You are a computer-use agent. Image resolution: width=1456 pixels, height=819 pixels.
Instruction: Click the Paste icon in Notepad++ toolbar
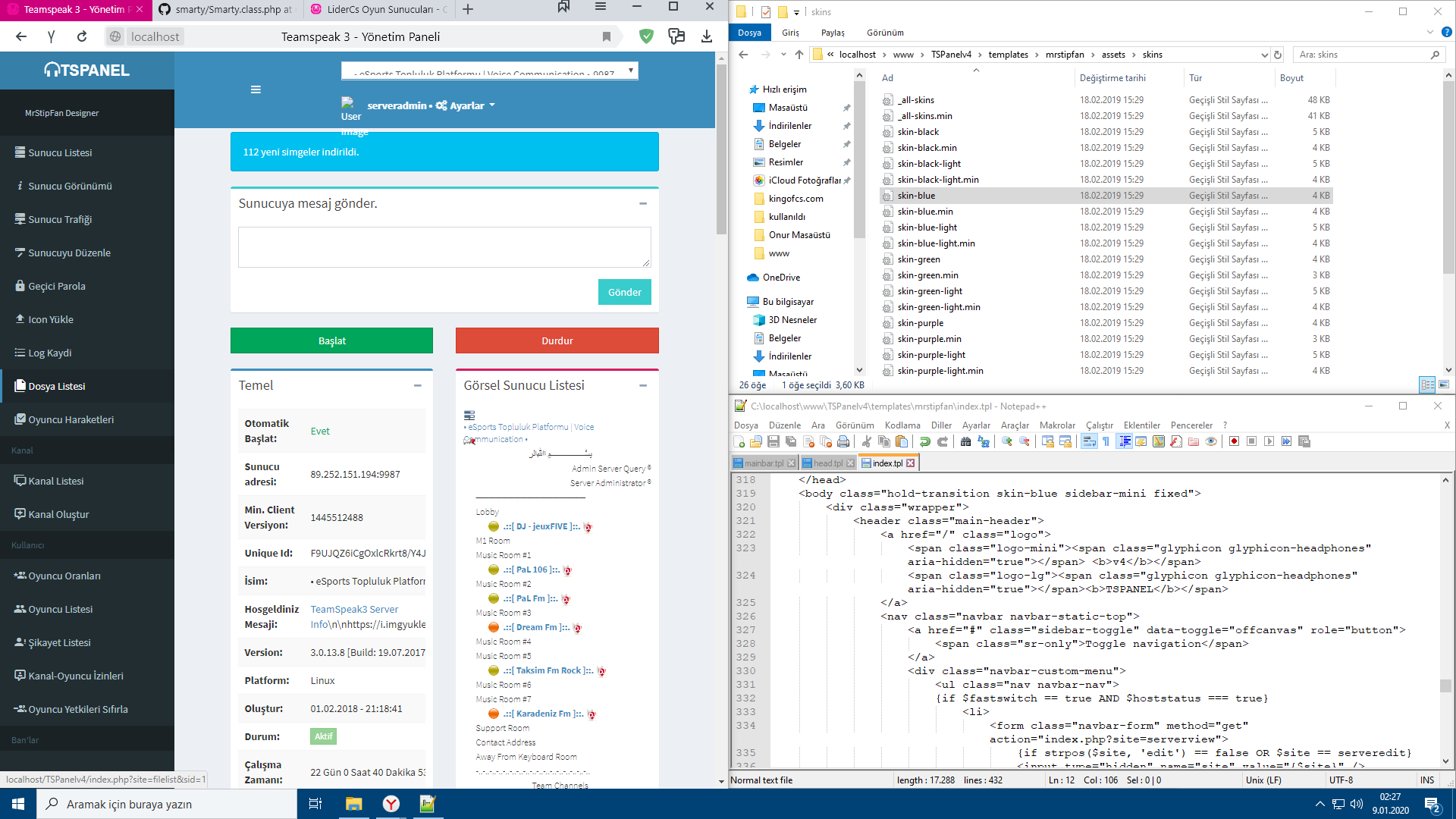(x=902, y=441)
